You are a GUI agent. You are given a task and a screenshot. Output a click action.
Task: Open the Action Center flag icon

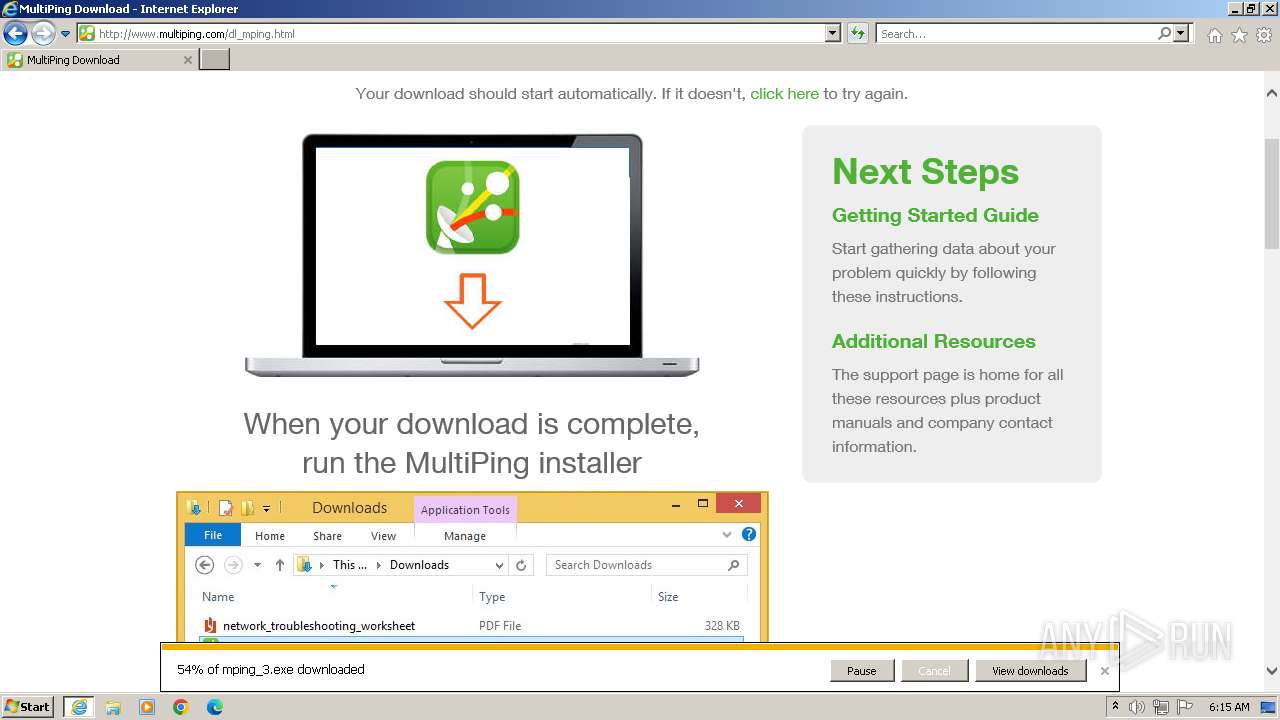(x=1183, y=707)
